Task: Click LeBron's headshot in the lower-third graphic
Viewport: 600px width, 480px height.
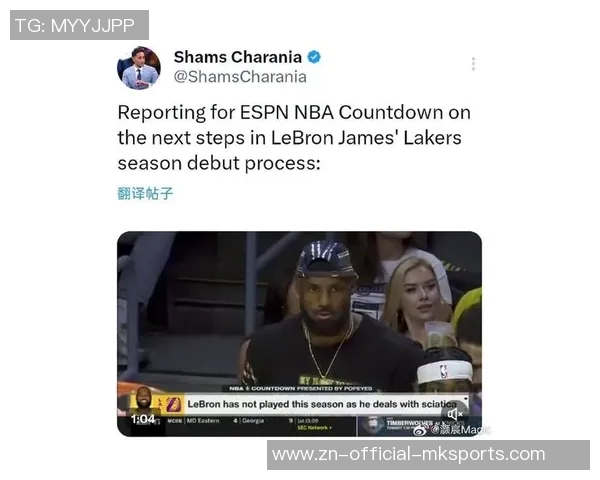Action: [x=143, y=399]
